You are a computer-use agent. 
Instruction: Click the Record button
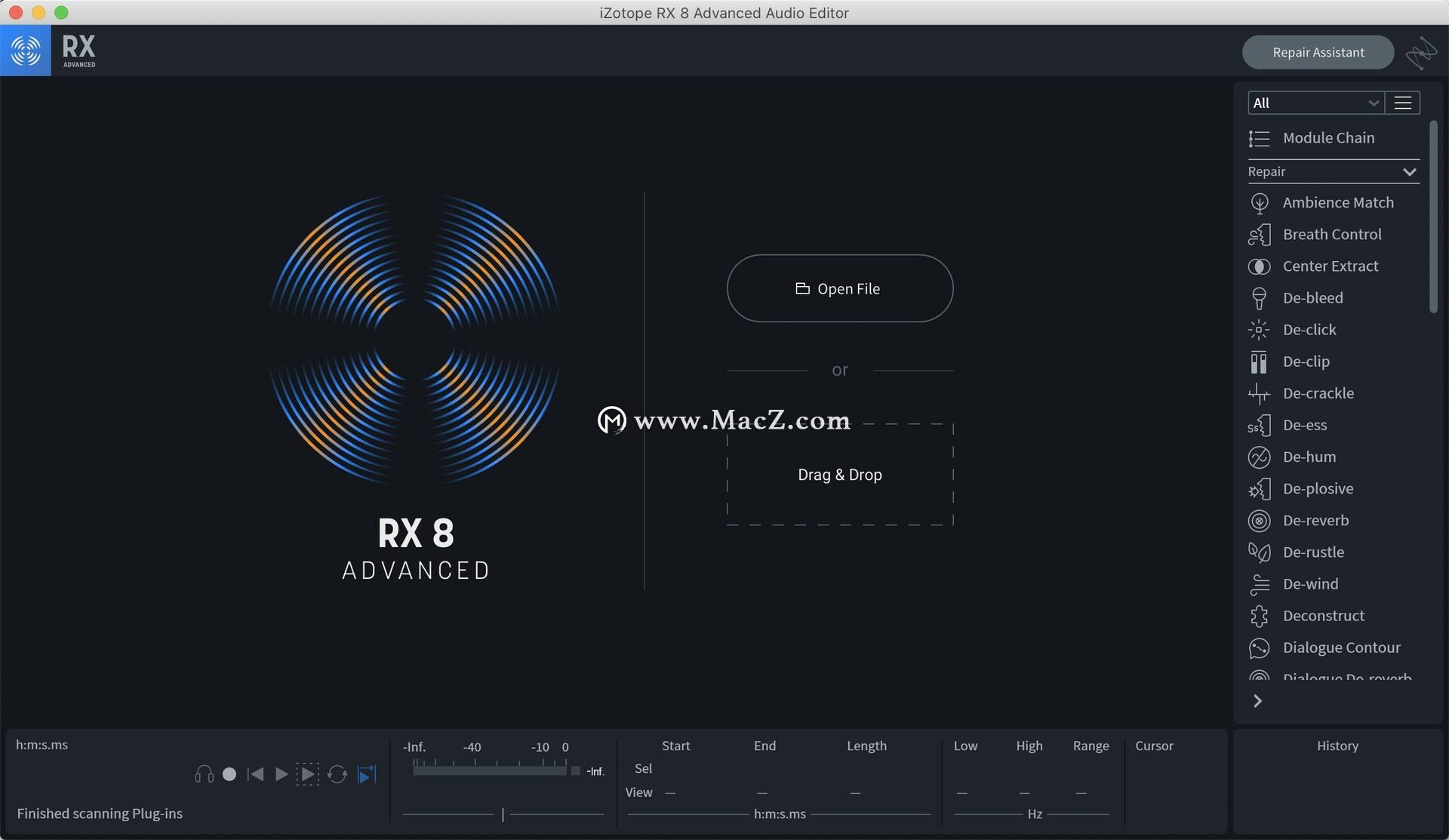click(229, 774)
